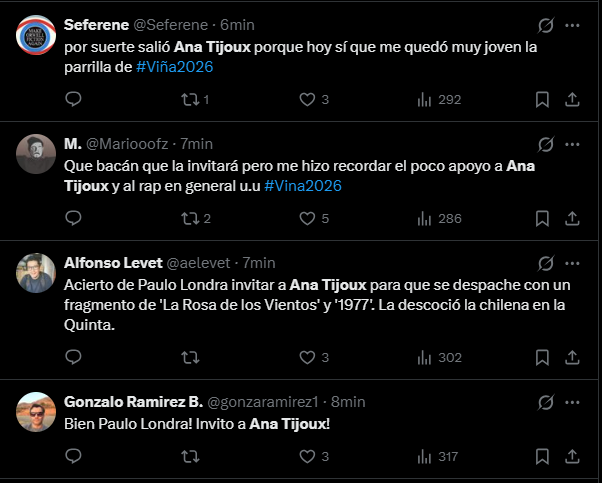Open more options on M.'s tweet
602x483 pixels.
coord(573,144)
